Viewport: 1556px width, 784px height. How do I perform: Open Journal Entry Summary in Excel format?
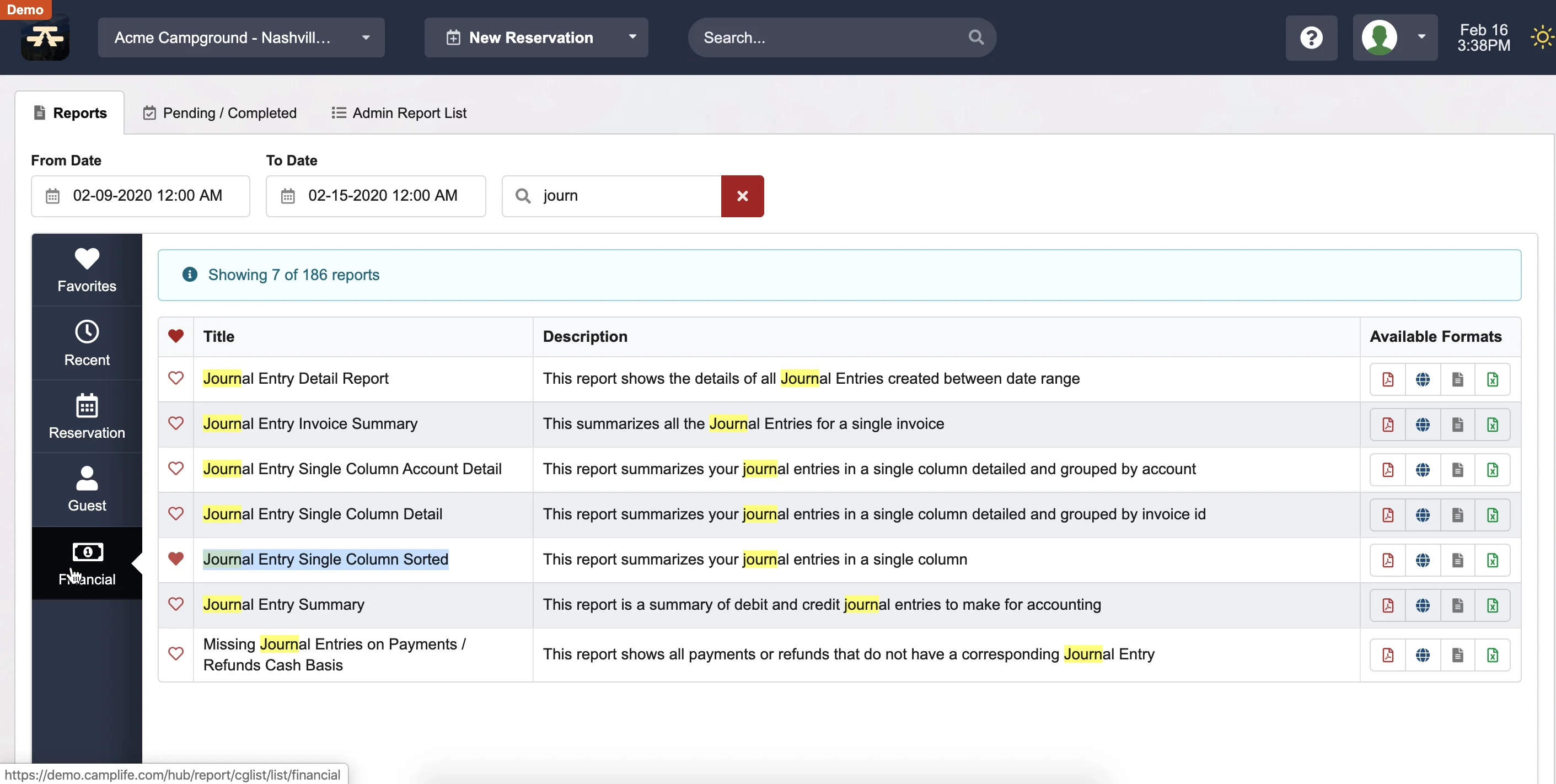(x=1493, y=605)
